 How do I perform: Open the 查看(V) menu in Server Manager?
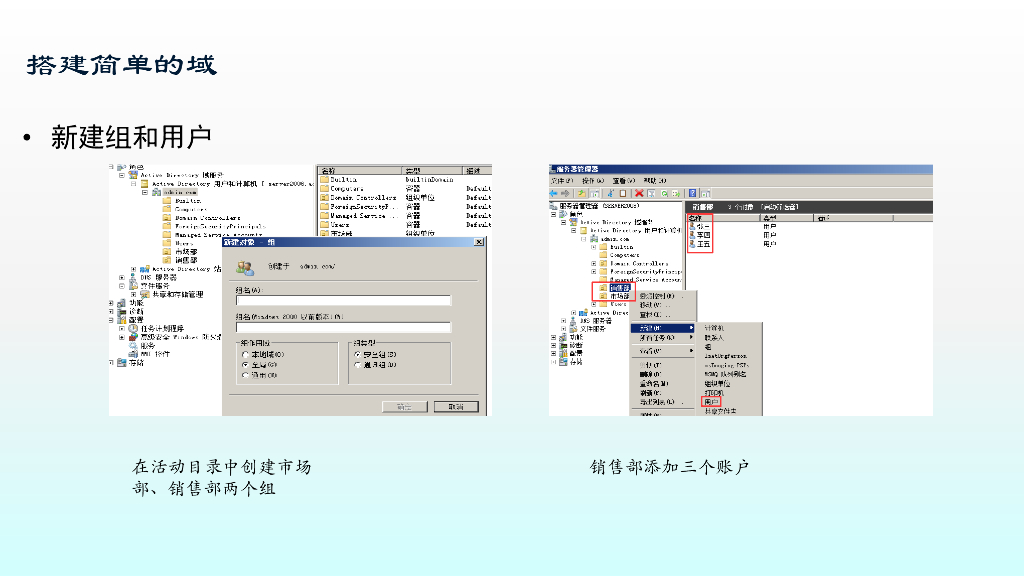tap(625, 182)
